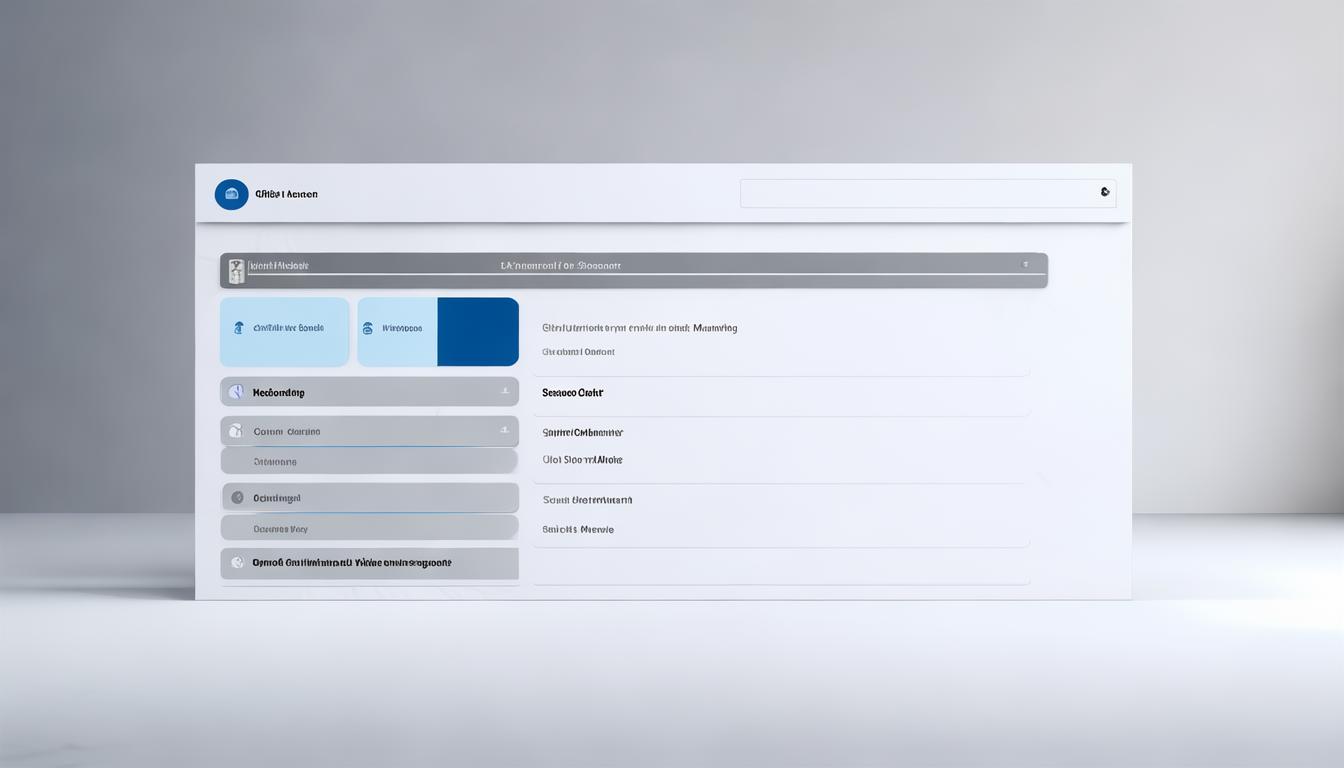The image size is (1344, 768).
Task: Click the icon on the second light-blue card
Action: [367, 328]
